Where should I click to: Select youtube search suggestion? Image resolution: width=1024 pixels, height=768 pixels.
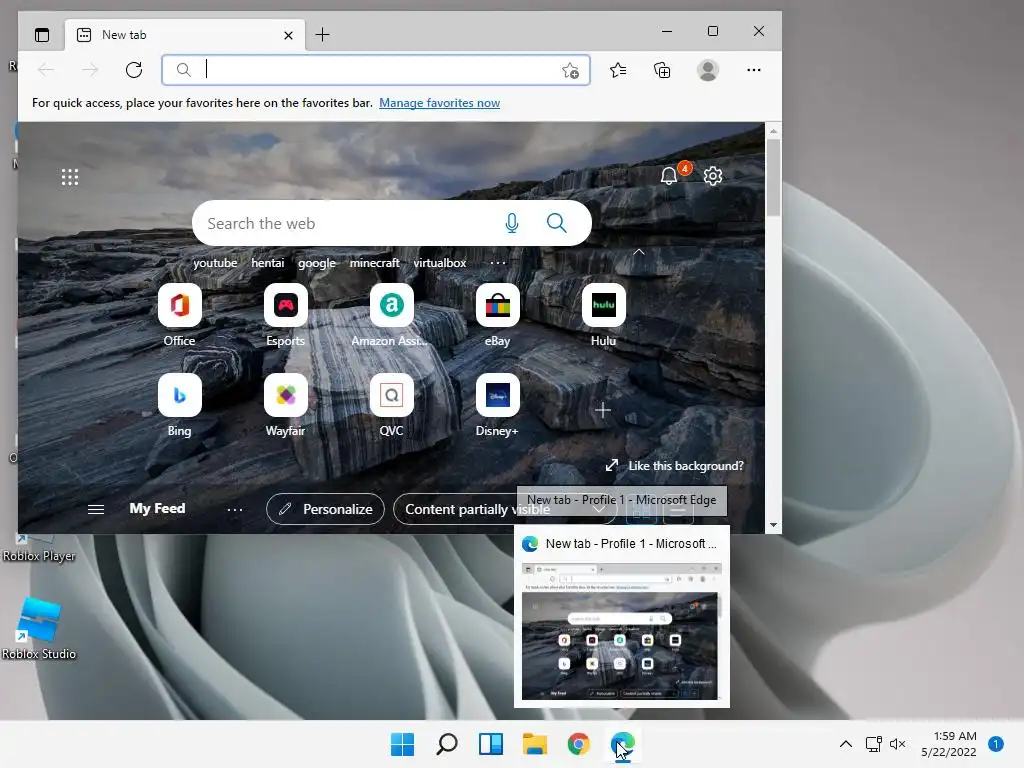pyautogui.click(x=215, y=263)
